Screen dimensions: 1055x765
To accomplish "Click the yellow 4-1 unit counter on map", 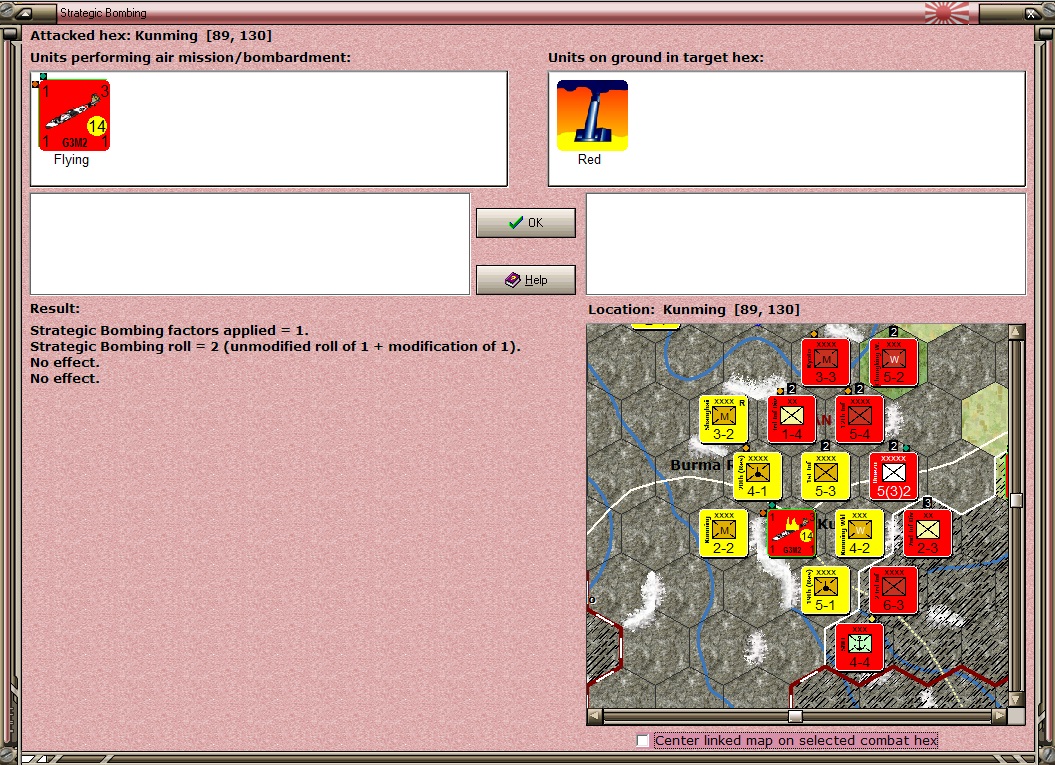I will coord(758,476).
